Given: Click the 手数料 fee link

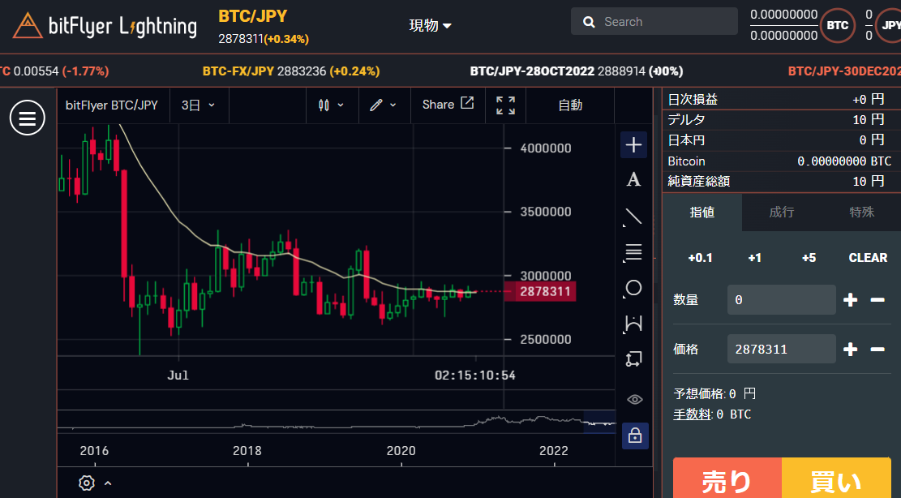Looking at the screenshot, I should pyautogui.click(x=692, y=414).
